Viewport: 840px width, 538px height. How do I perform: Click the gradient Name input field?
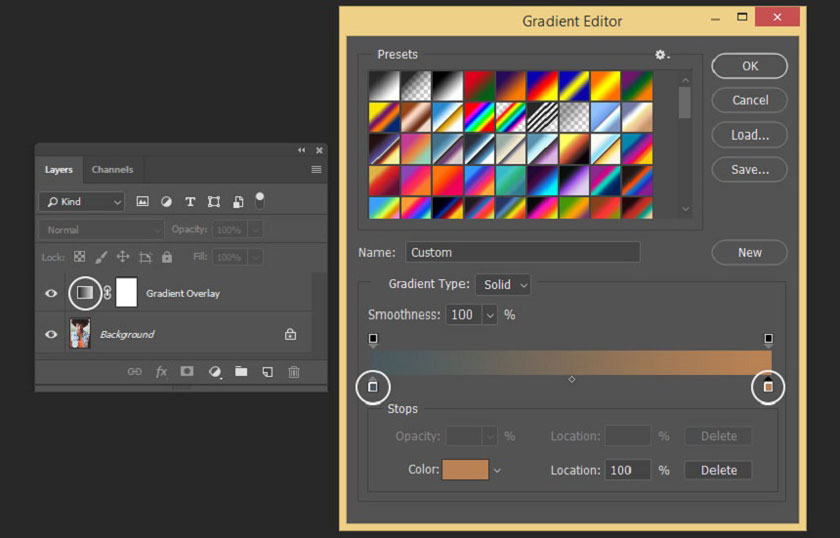(x=522, y=252)
